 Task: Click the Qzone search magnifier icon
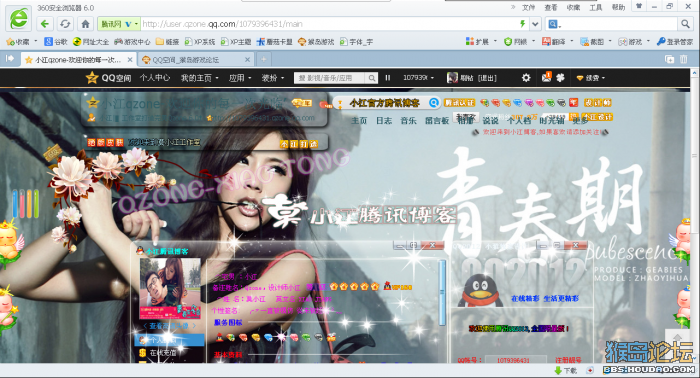371,78
